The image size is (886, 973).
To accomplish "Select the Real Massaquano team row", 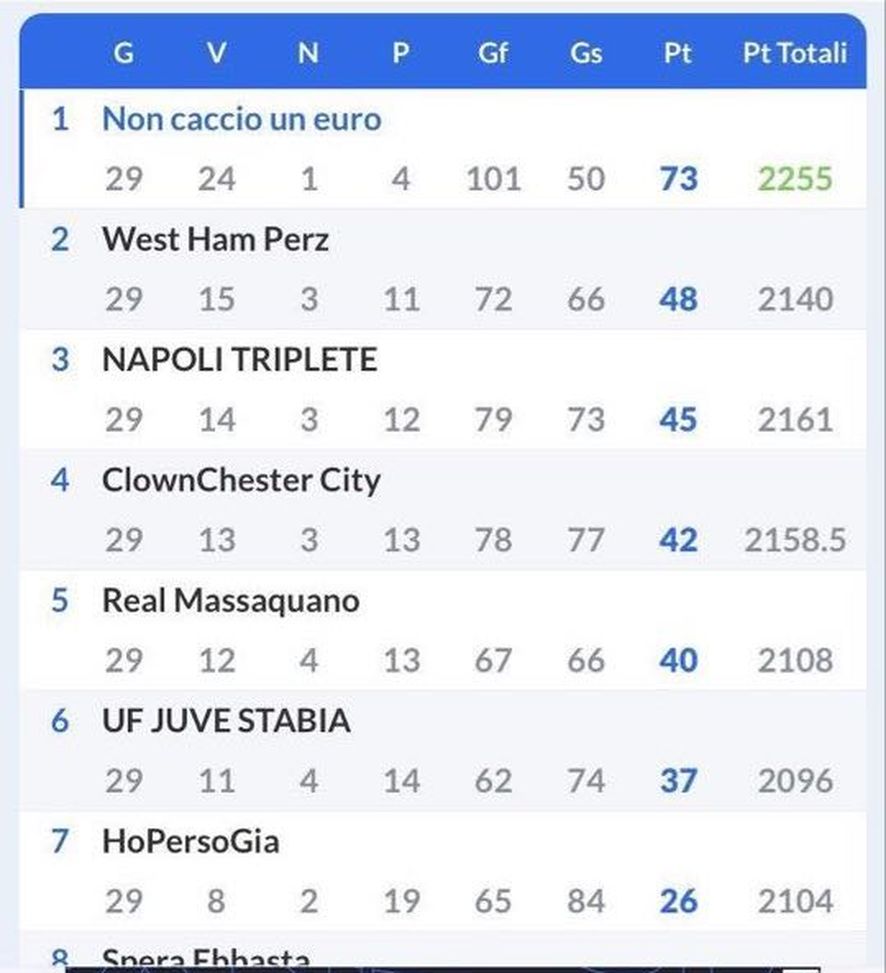I will (x=229, y=601).
